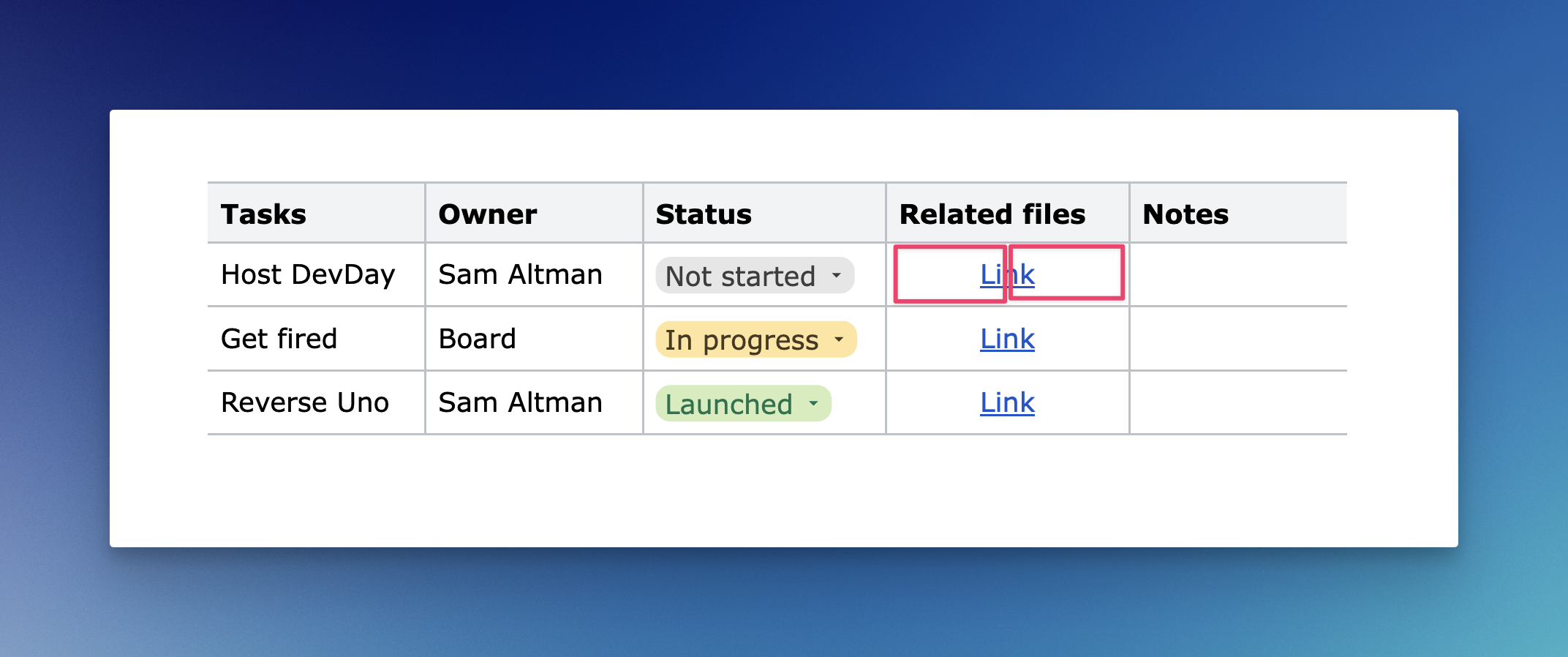Select the Owner column header
The height and width of the screenshot is (657, 1568).
click(x=534, y=214)
